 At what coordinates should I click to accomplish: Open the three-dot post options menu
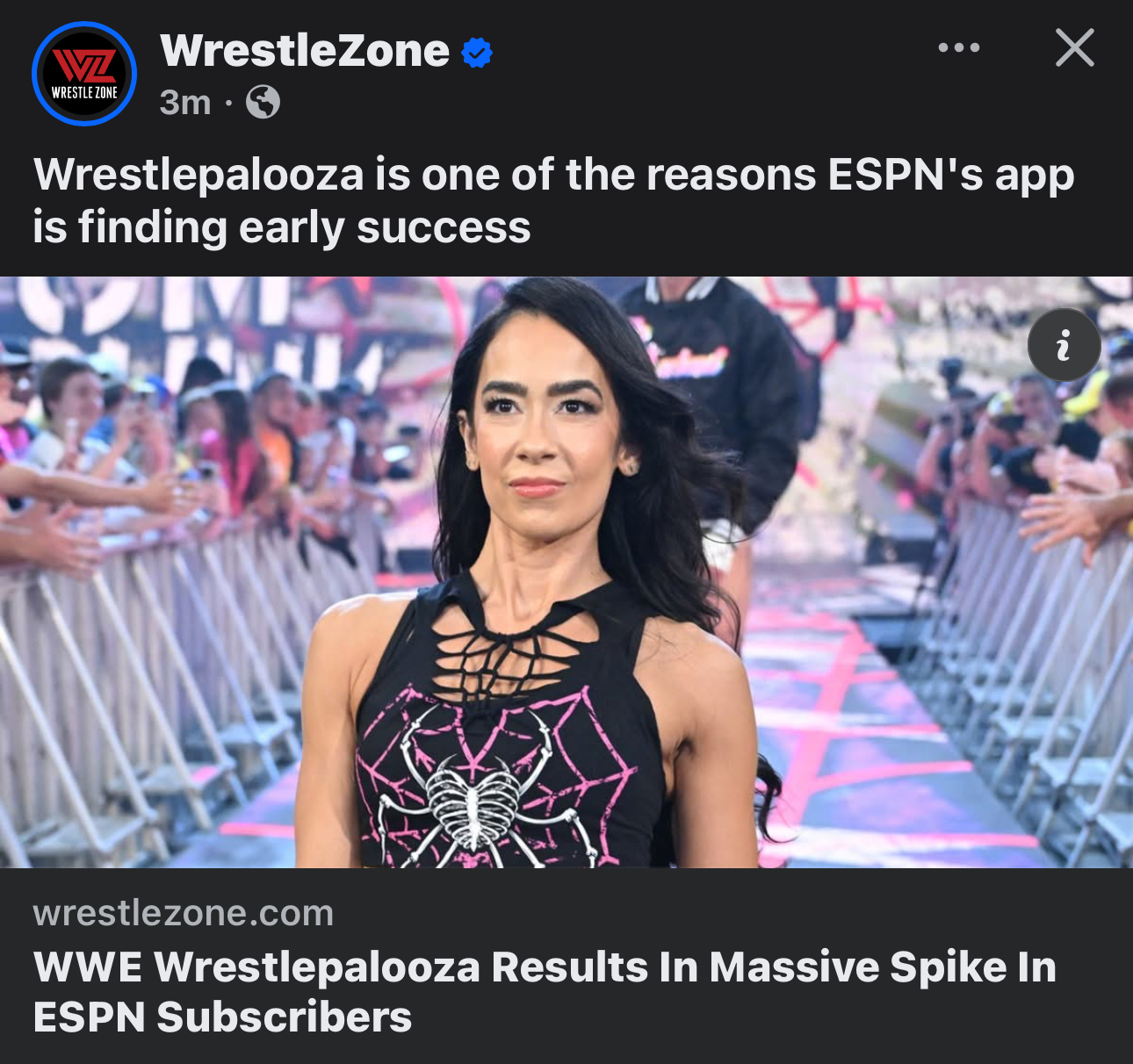pos(958,47)
